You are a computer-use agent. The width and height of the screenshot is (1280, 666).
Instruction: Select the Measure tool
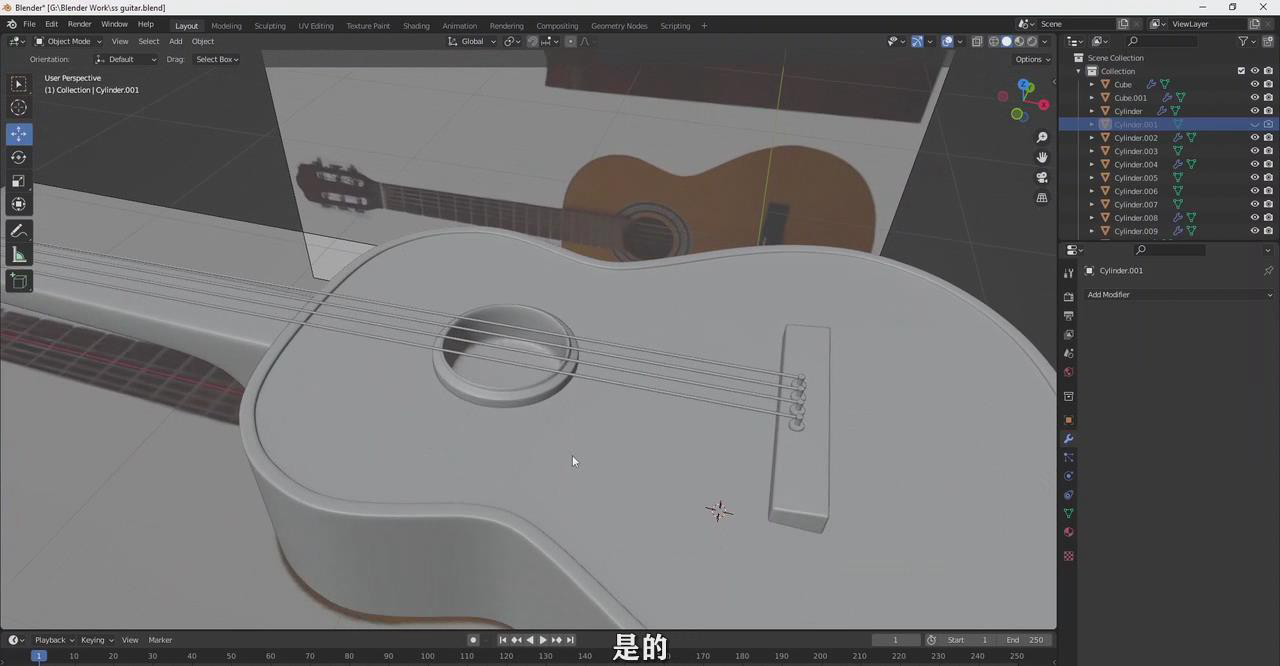(19, 255)
